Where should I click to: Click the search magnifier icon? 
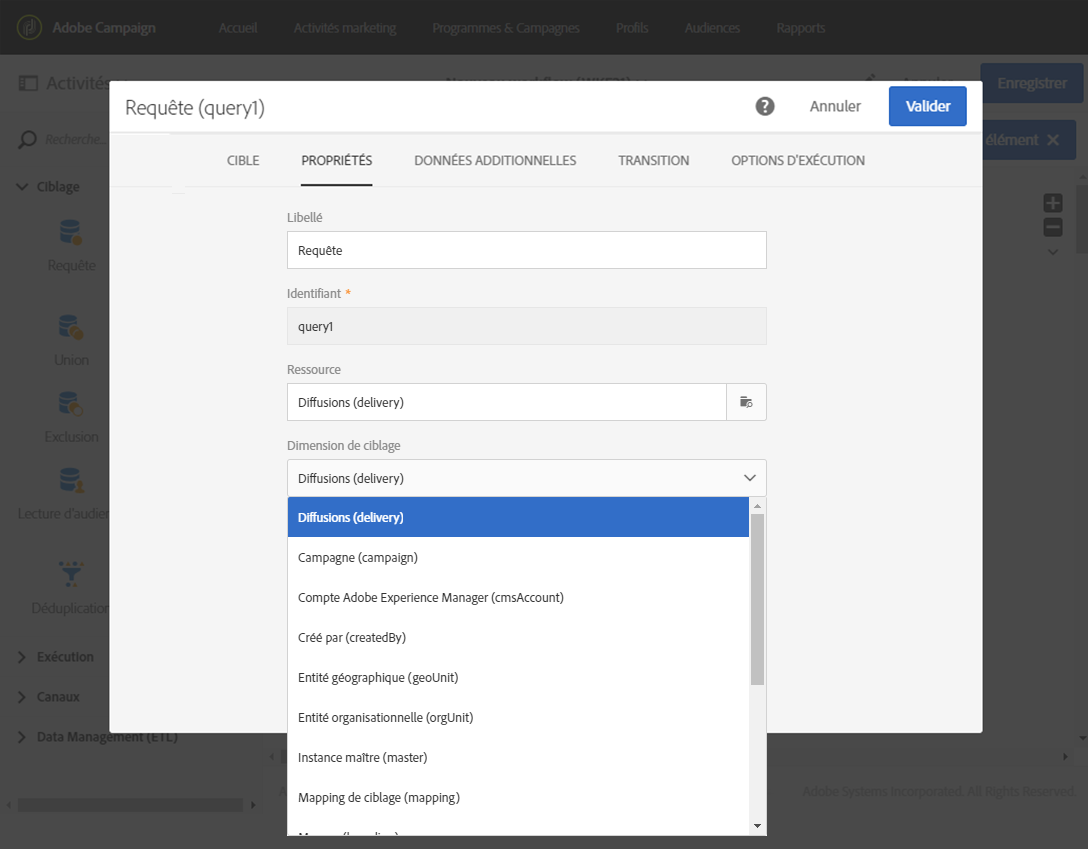(x=28, y=140)
